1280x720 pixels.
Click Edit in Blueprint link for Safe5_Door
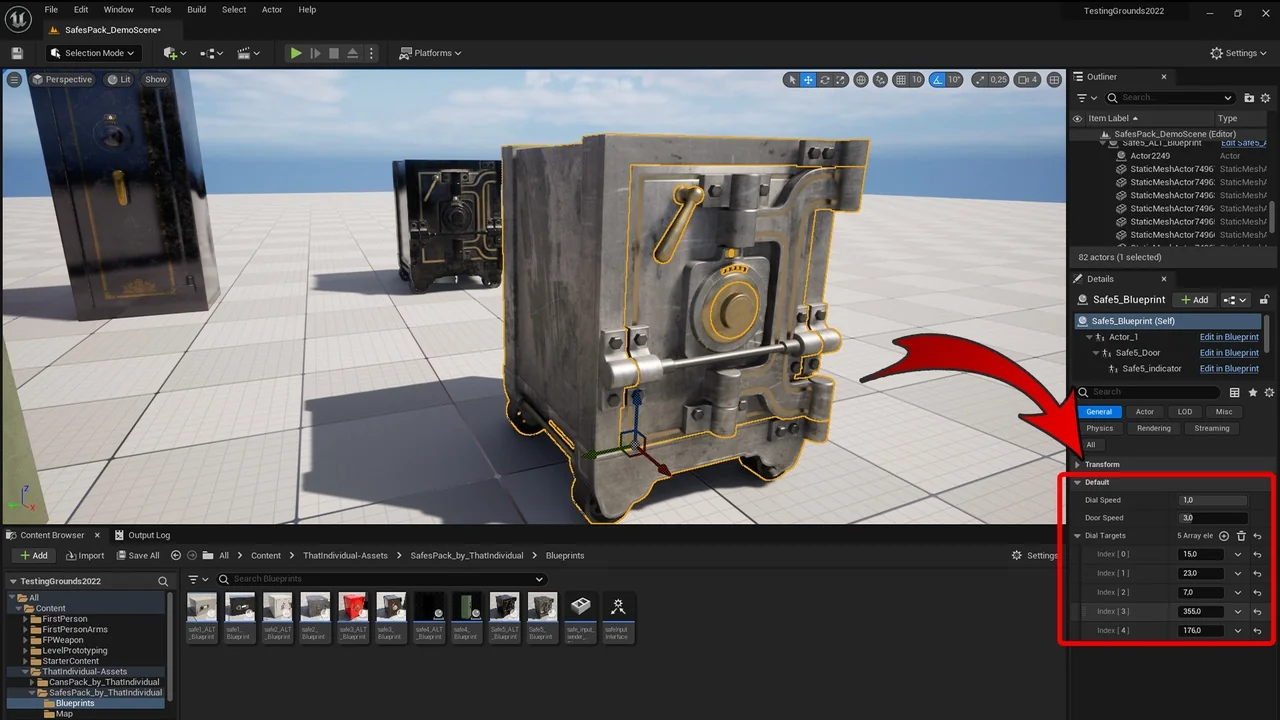pos(1229,353)
